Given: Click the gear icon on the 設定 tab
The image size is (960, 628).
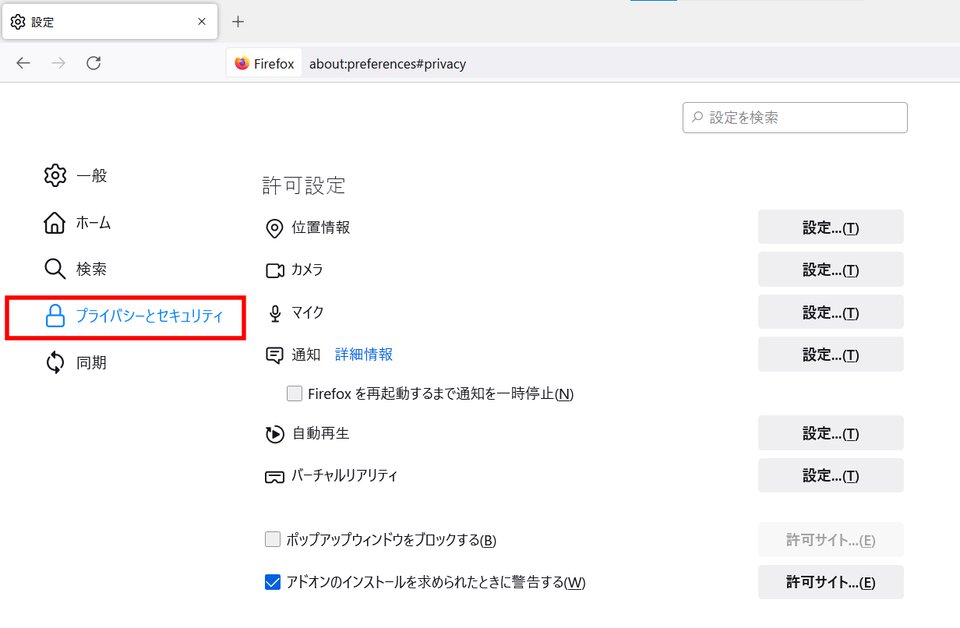Looking at the screenshot, I should tap(18, 22).
